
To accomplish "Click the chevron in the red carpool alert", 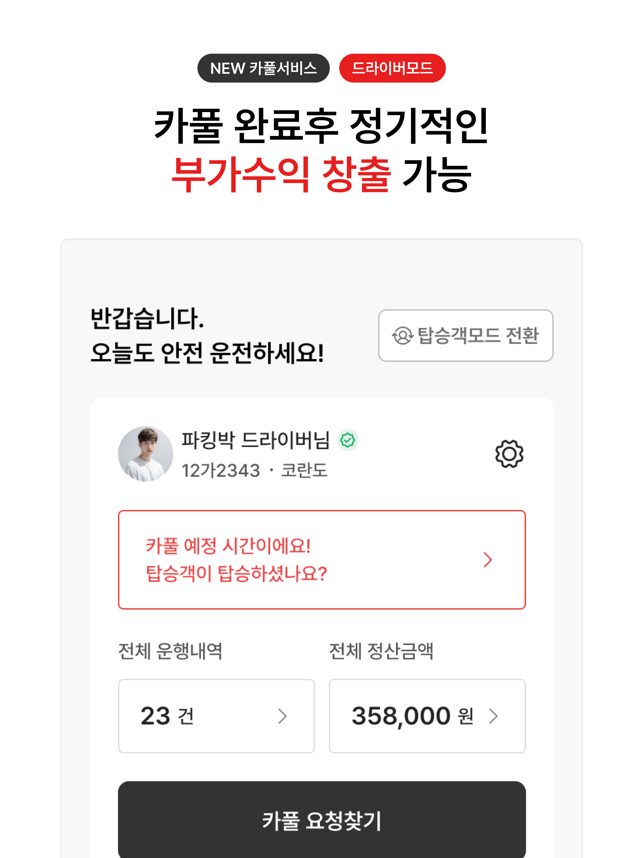I will 488,560.
